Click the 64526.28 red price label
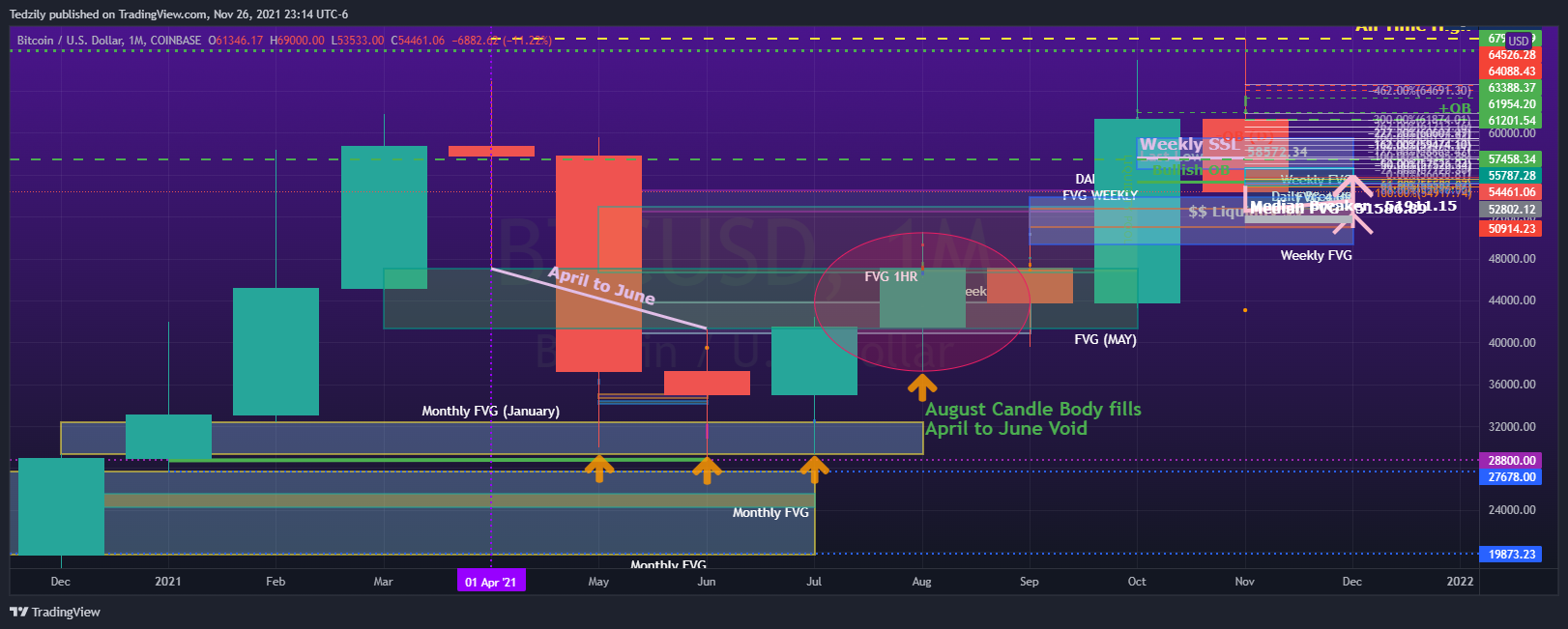1568x629 pixels. pyautogui.click(x=1511, y=55)
